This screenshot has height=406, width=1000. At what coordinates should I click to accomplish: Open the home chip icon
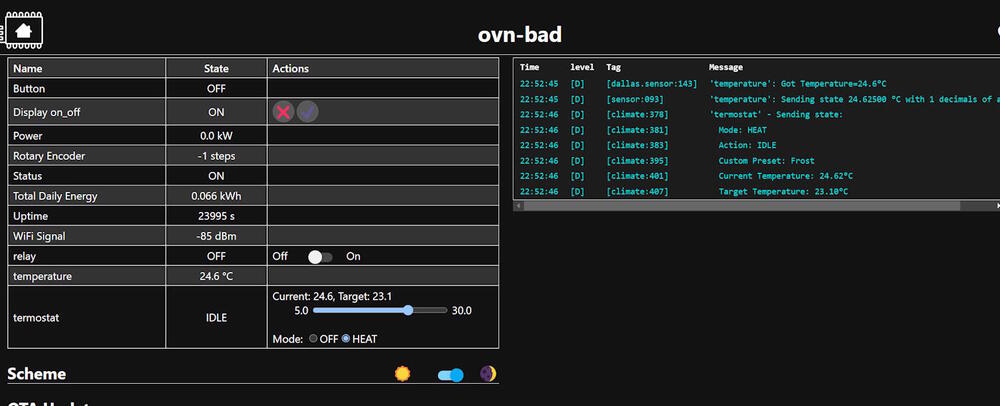point(24,30)
